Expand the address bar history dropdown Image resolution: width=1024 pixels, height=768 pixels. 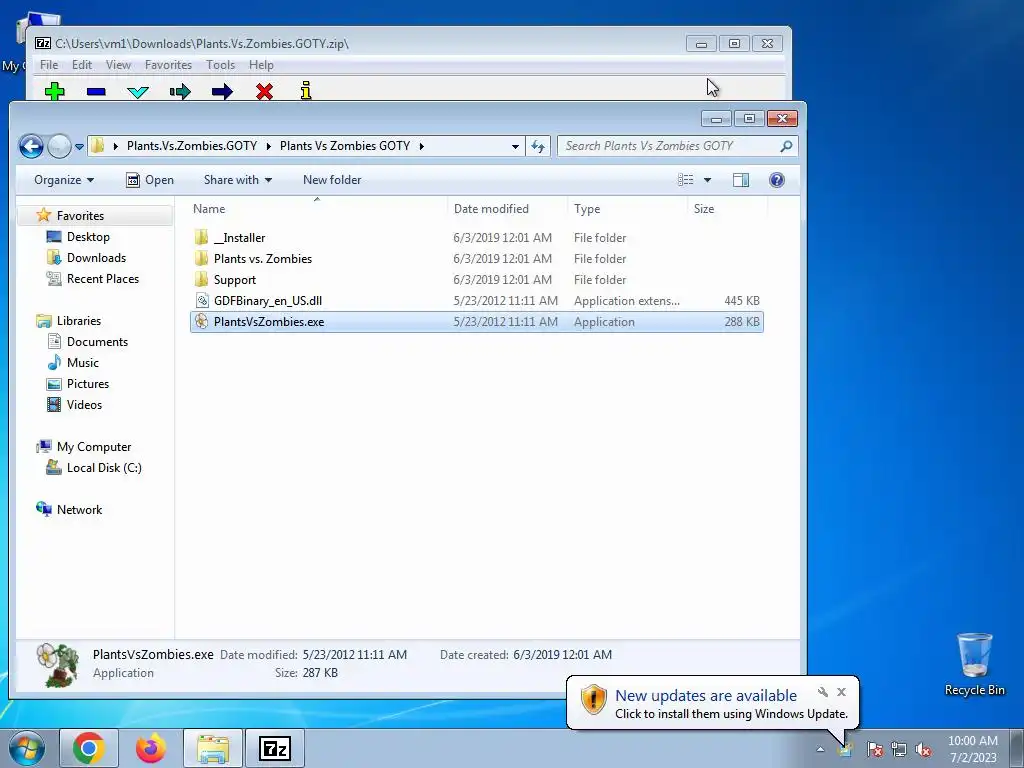point(515,146)
